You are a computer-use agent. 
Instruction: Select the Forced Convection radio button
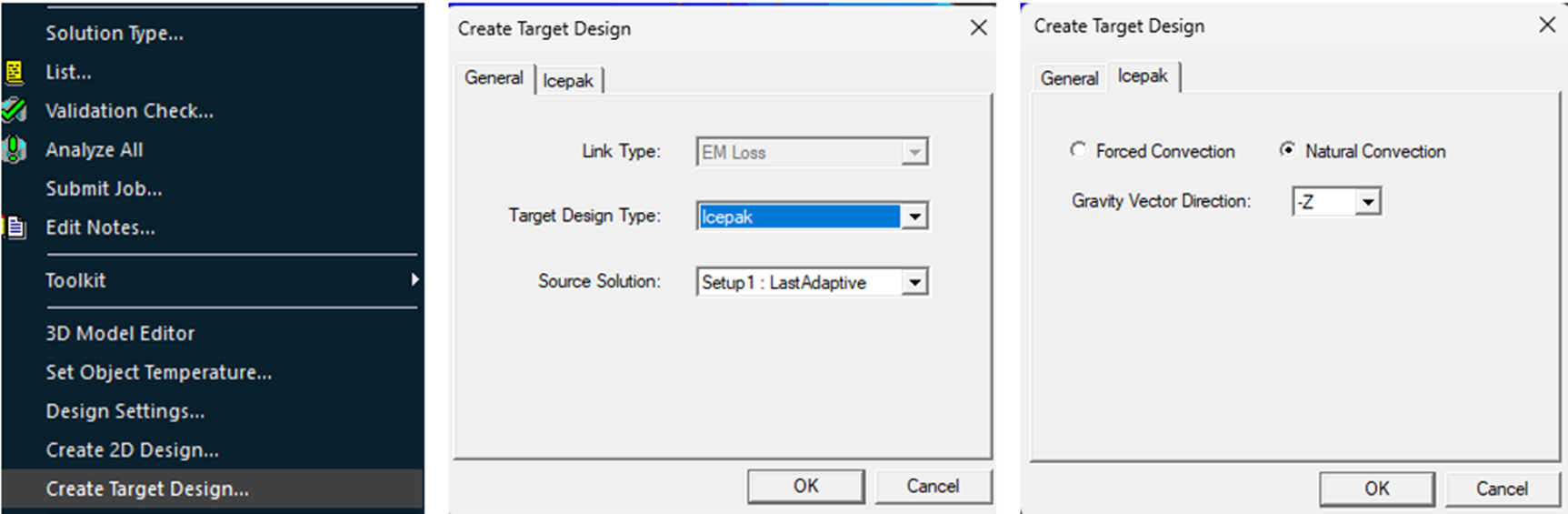(1078, 150)
